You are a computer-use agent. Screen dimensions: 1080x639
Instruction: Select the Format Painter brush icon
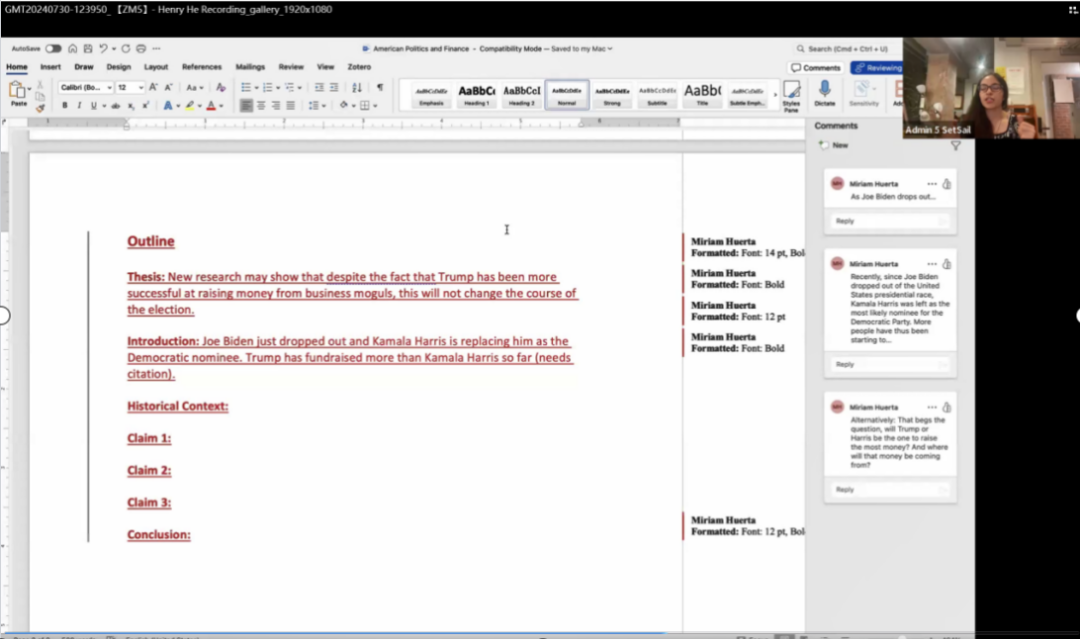40,107
